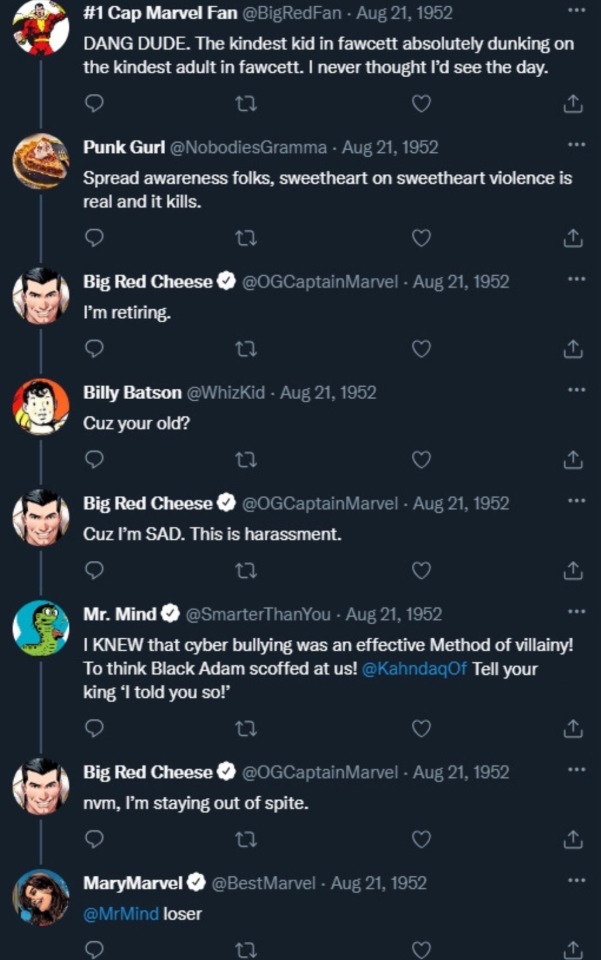601x960 pixels.
Task: Open Punk Gurl's pie avatar
Action: pyautogui.click(x=41, y=161)
